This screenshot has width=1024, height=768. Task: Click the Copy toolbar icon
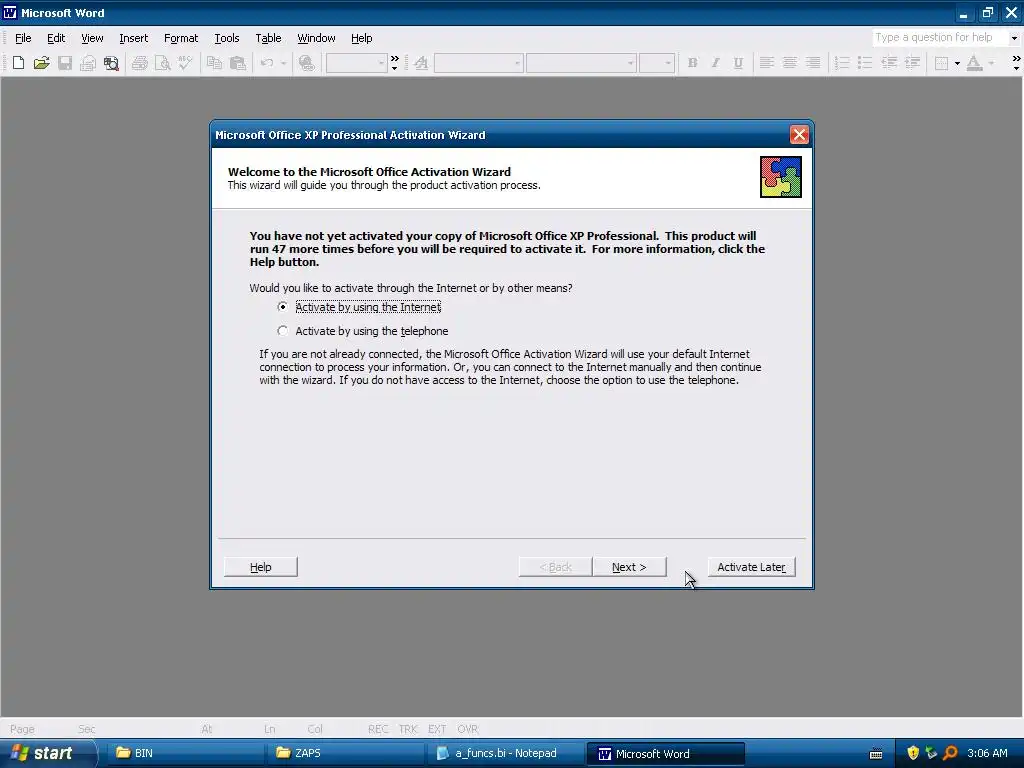pyautogui.click(x=214, y=63)
